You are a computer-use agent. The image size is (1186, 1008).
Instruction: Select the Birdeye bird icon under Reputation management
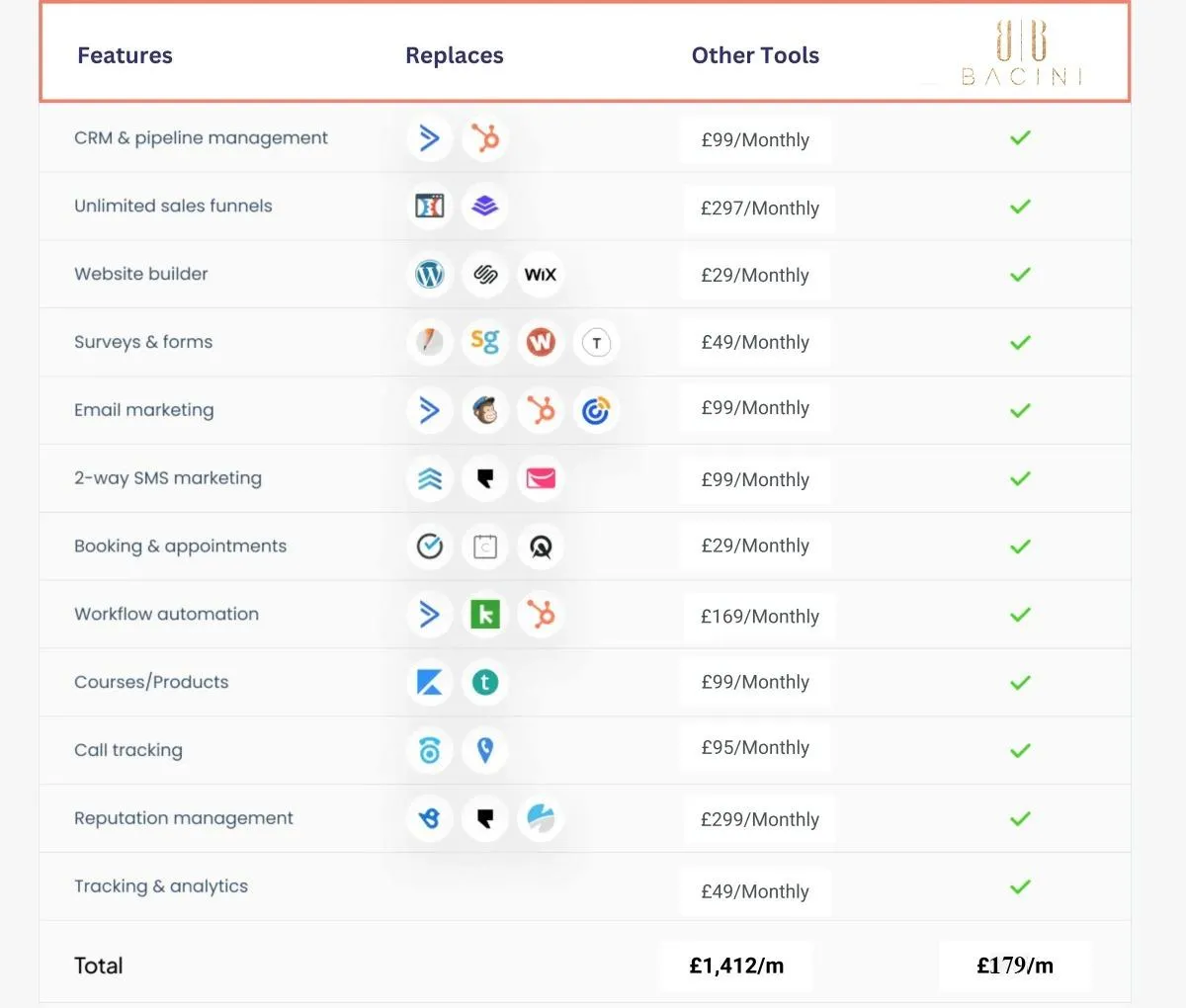pyautogui.click(x=429, y=818)
